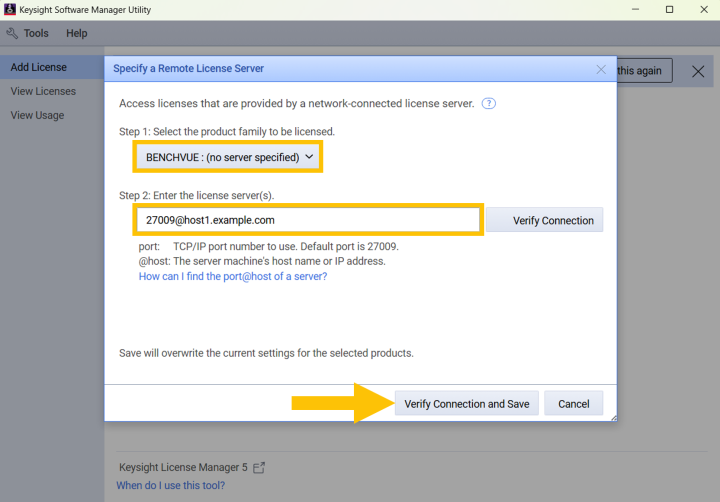Click Verify Connection and Save

click(x=467, y=404)
